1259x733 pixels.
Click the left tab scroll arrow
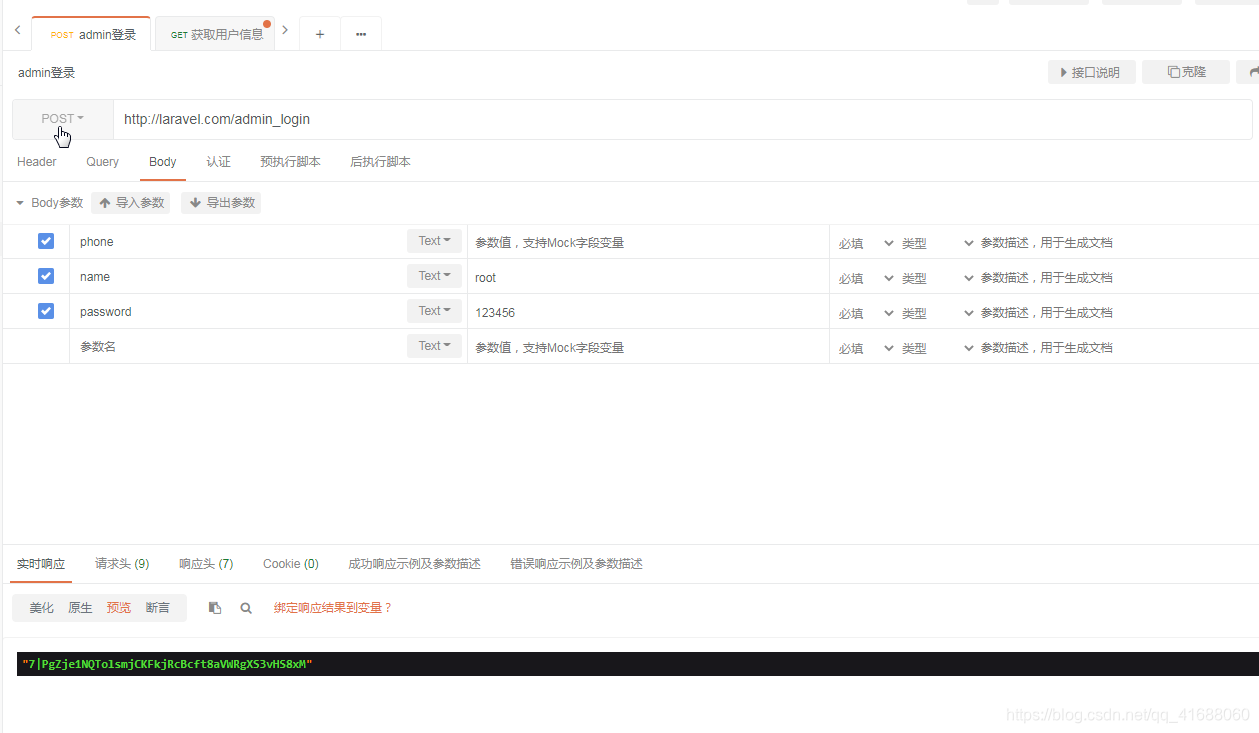(x=17, y=31)
